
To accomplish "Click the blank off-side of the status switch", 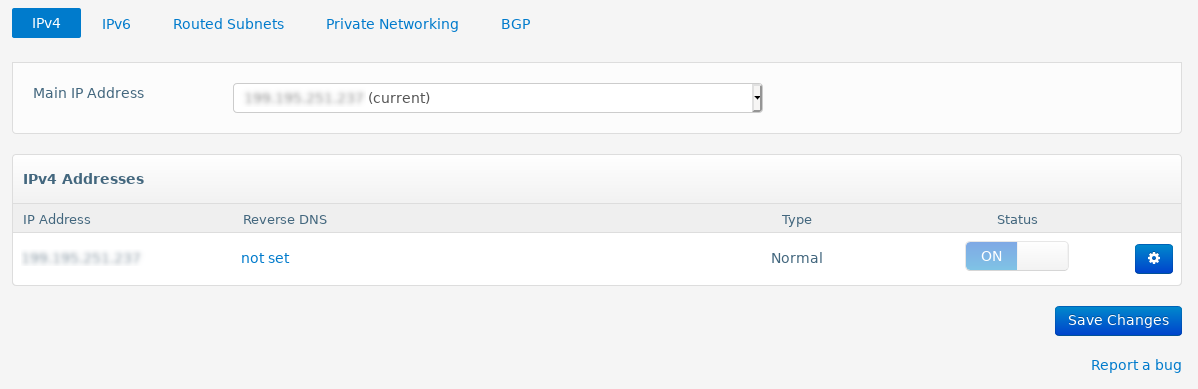I will [x=1043, y=257].
